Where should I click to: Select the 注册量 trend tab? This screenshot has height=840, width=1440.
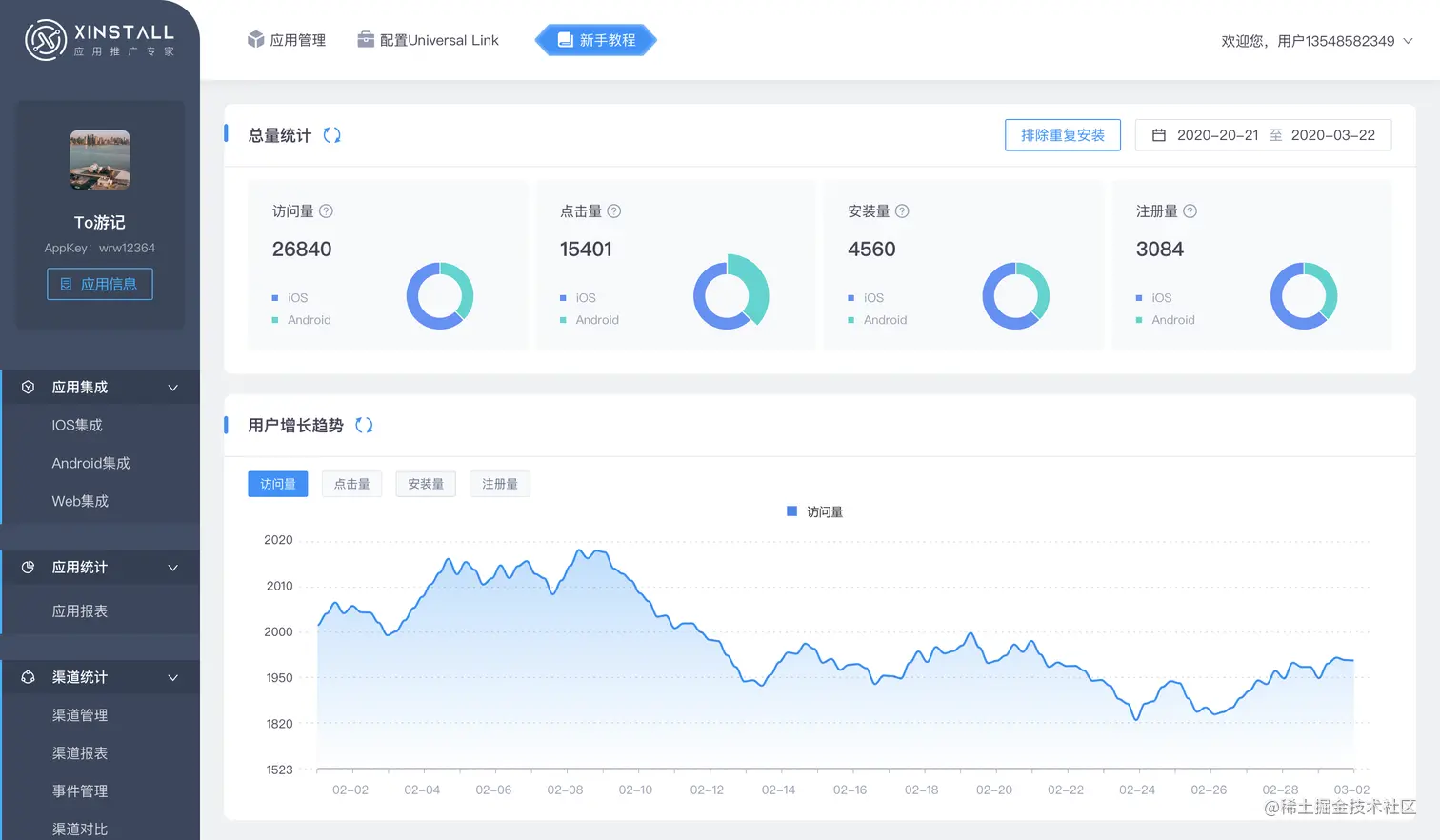(x=500, y=484)
